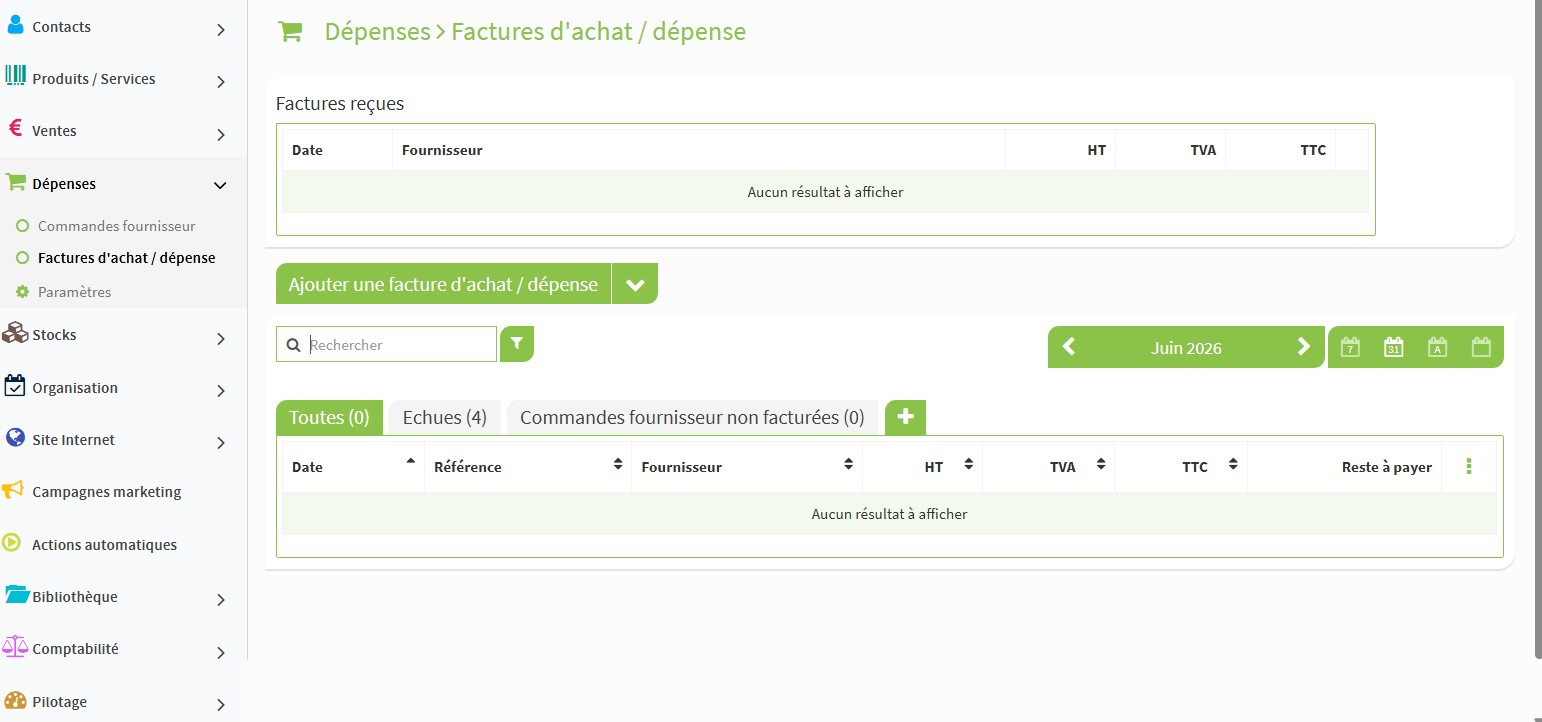The height and width of the screenshot is (722, 1542).
Task: Click the Ventes euro icon
Action: click(15, 128)
